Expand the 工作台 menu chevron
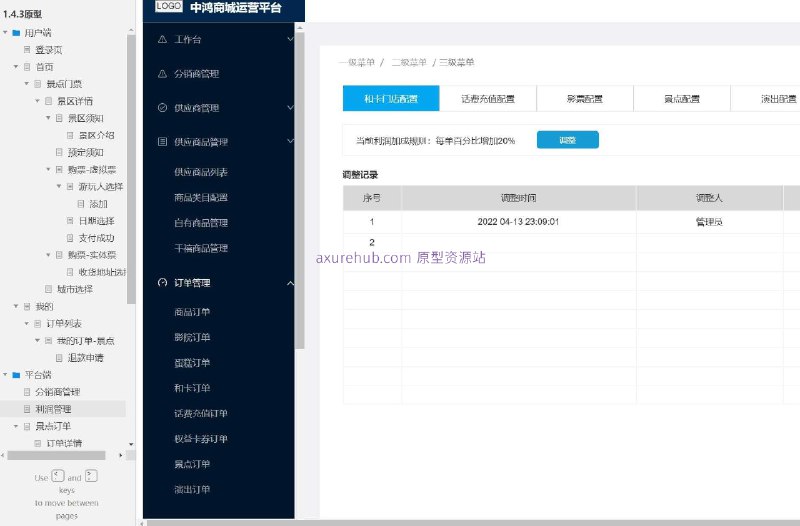Image resolution: width=800 pixels, height=526 pixels. [x=290, y=39]
